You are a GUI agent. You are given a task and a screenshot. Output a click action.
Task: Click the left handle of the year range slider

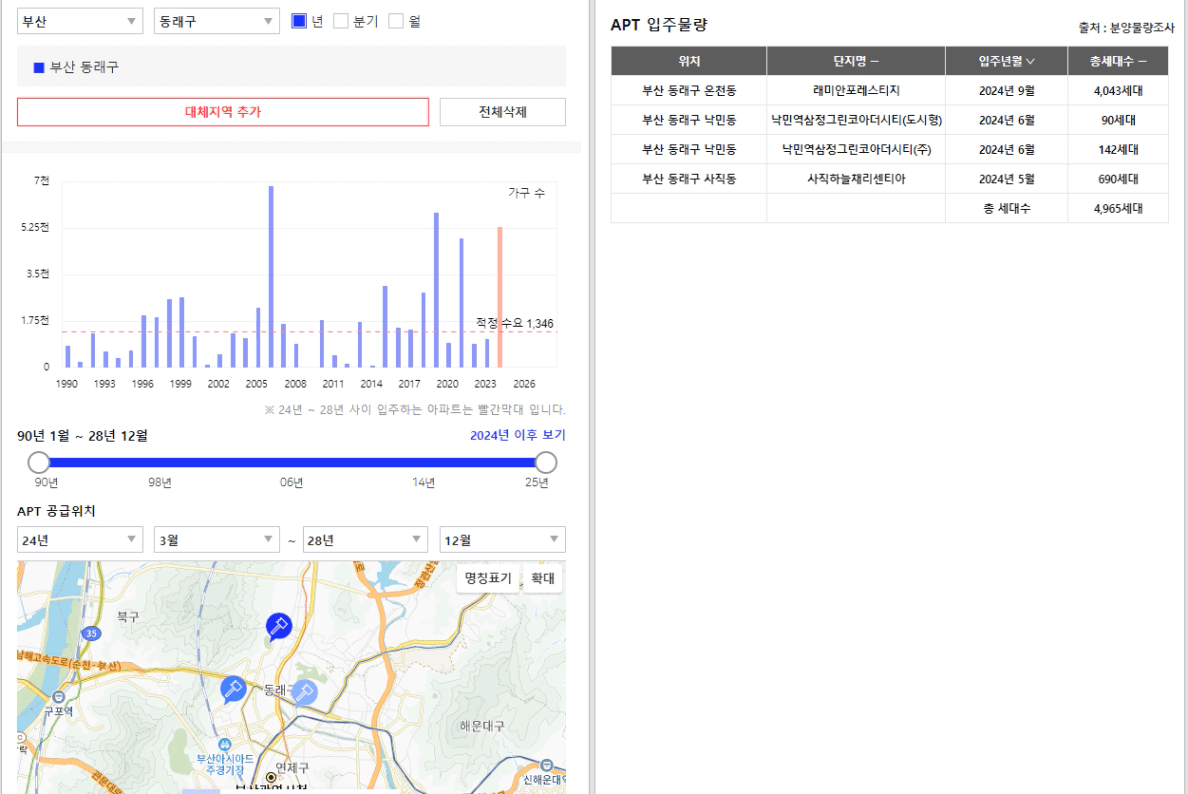(39, 462)
